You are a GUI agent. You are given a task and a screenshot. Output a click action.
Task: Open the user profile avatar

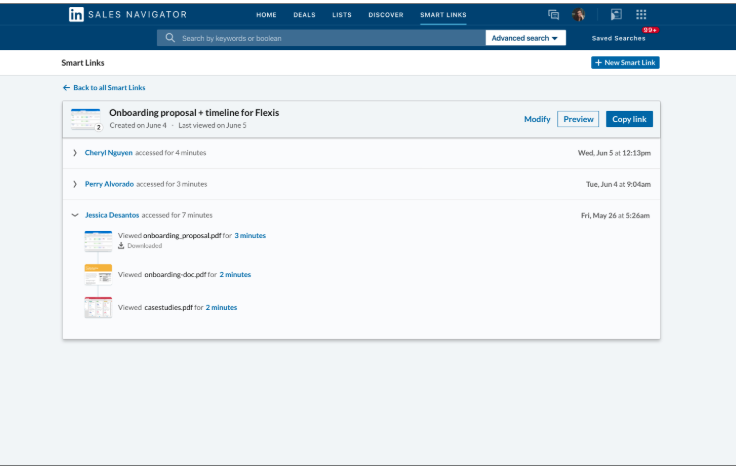[x=578, y=15]
